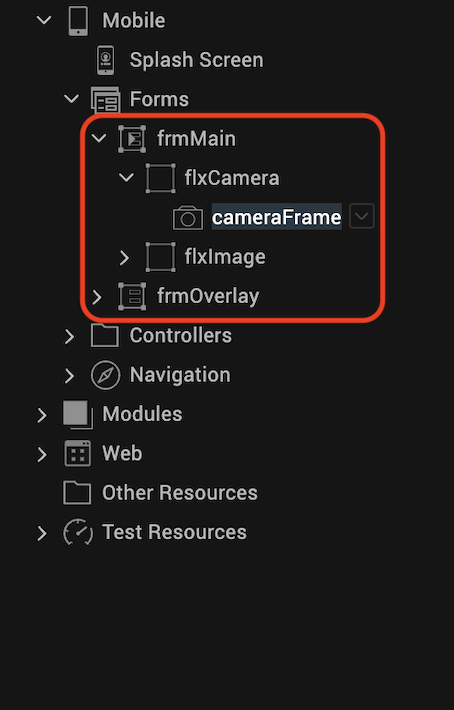
Task: Click the Test Resources gauge icon
Action: tap(78, 532)
